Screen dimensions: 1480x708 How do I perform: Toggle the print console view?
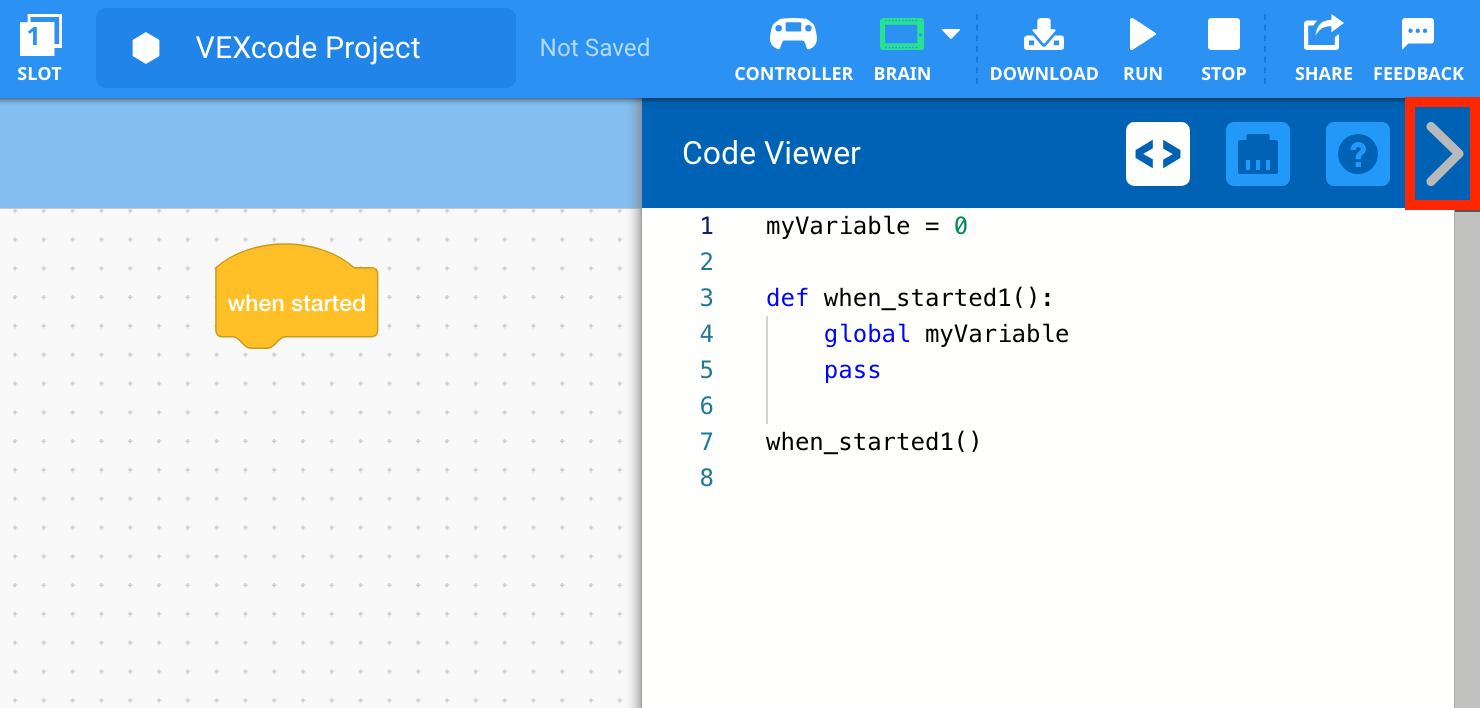[x=1257, y=154]
